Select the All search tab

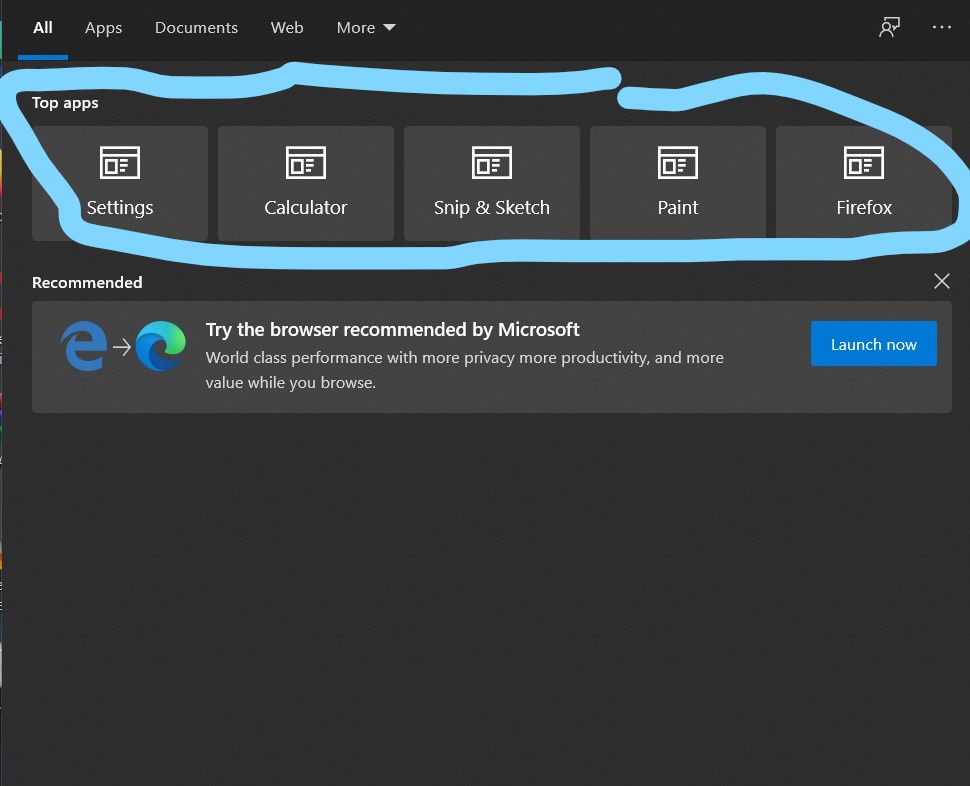[43, 28]
